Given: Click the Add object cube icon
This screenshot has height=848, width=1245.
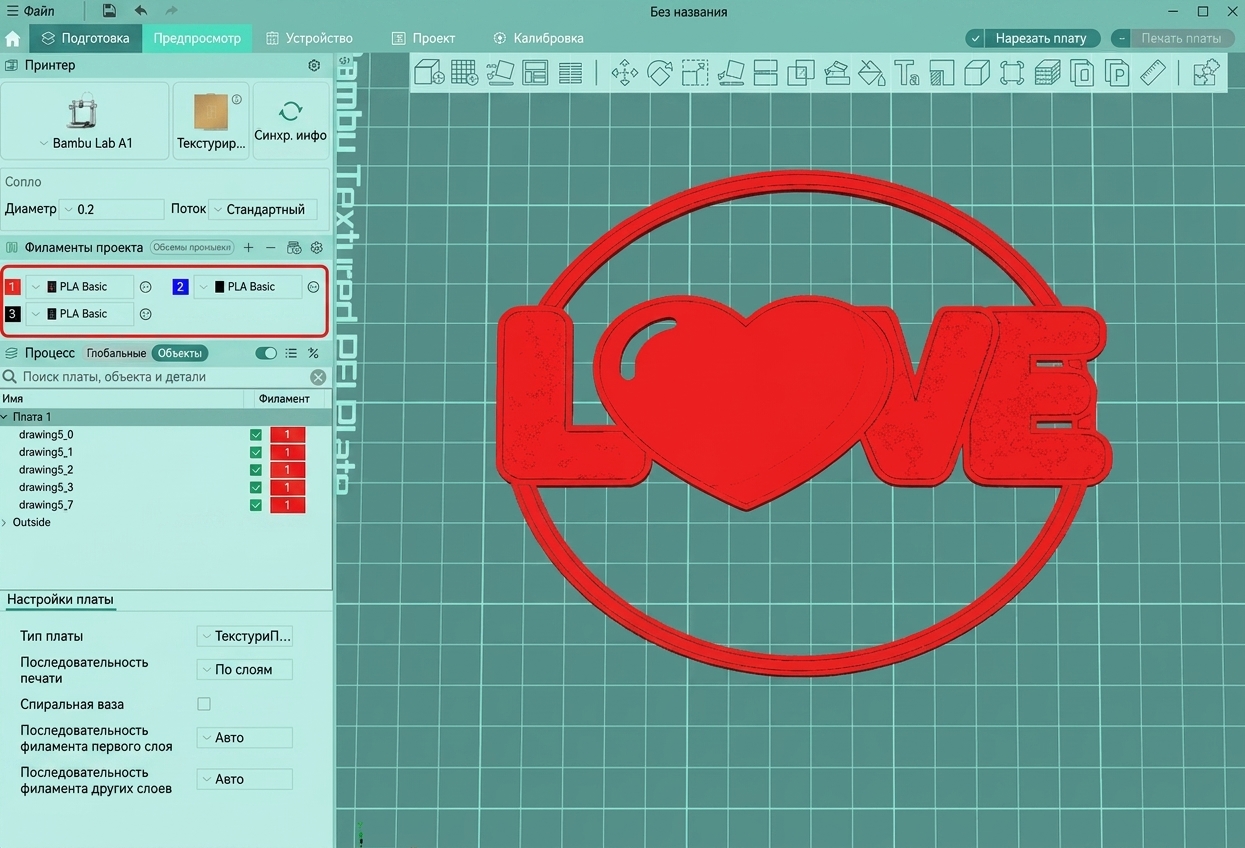Looking at the screenshot, I should click(429, 72).
